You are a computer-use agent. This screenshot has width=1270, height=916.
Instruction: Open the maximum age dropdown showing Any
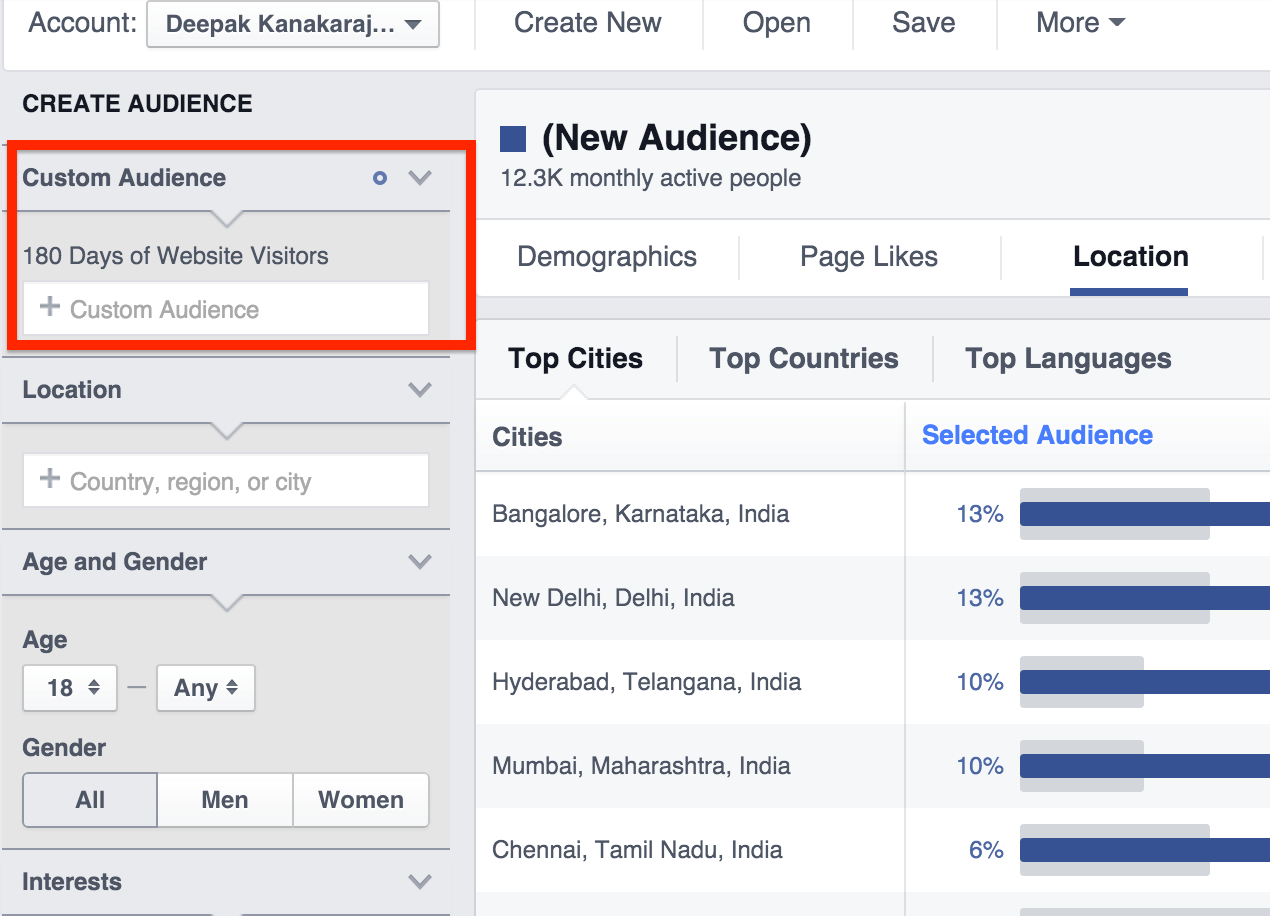point(205,688)
